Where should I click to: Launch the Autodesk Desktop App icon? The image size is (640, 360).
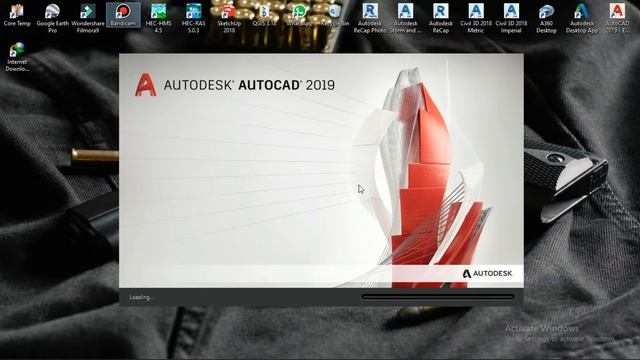click(582, 18)
